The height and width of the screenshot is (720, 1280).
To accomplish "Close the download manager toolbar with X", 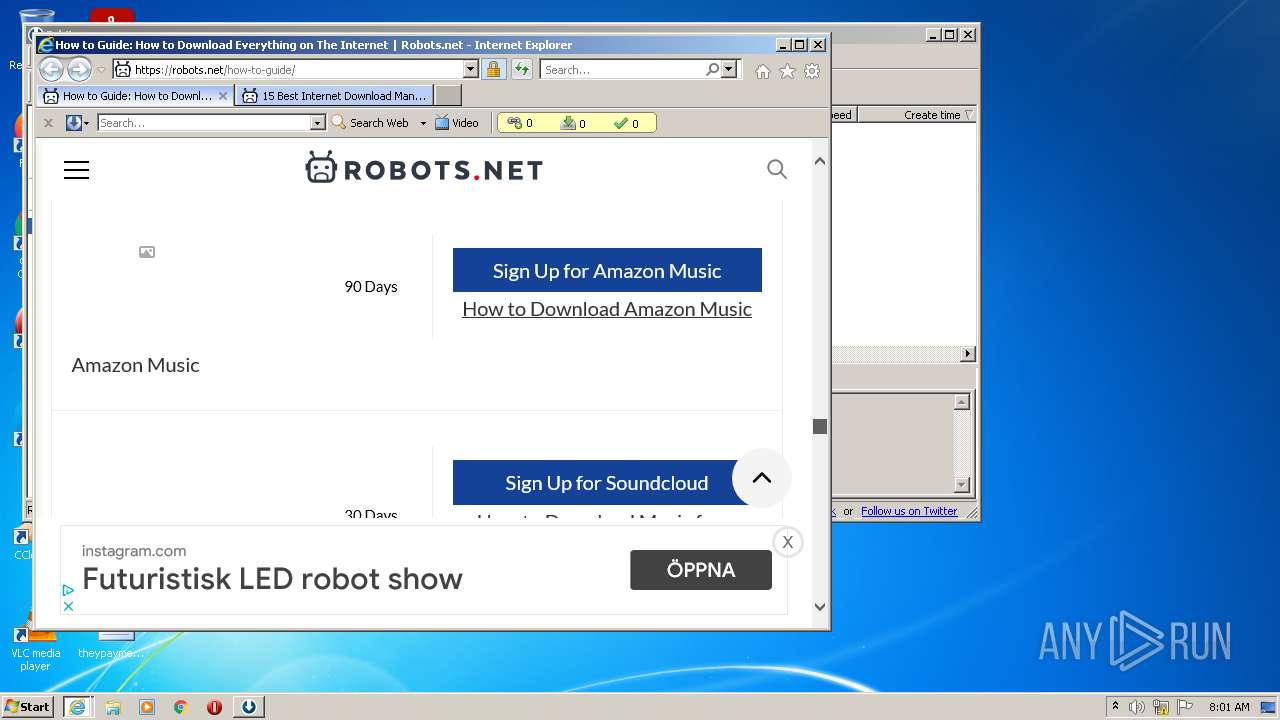I will (x=48, y=123).
